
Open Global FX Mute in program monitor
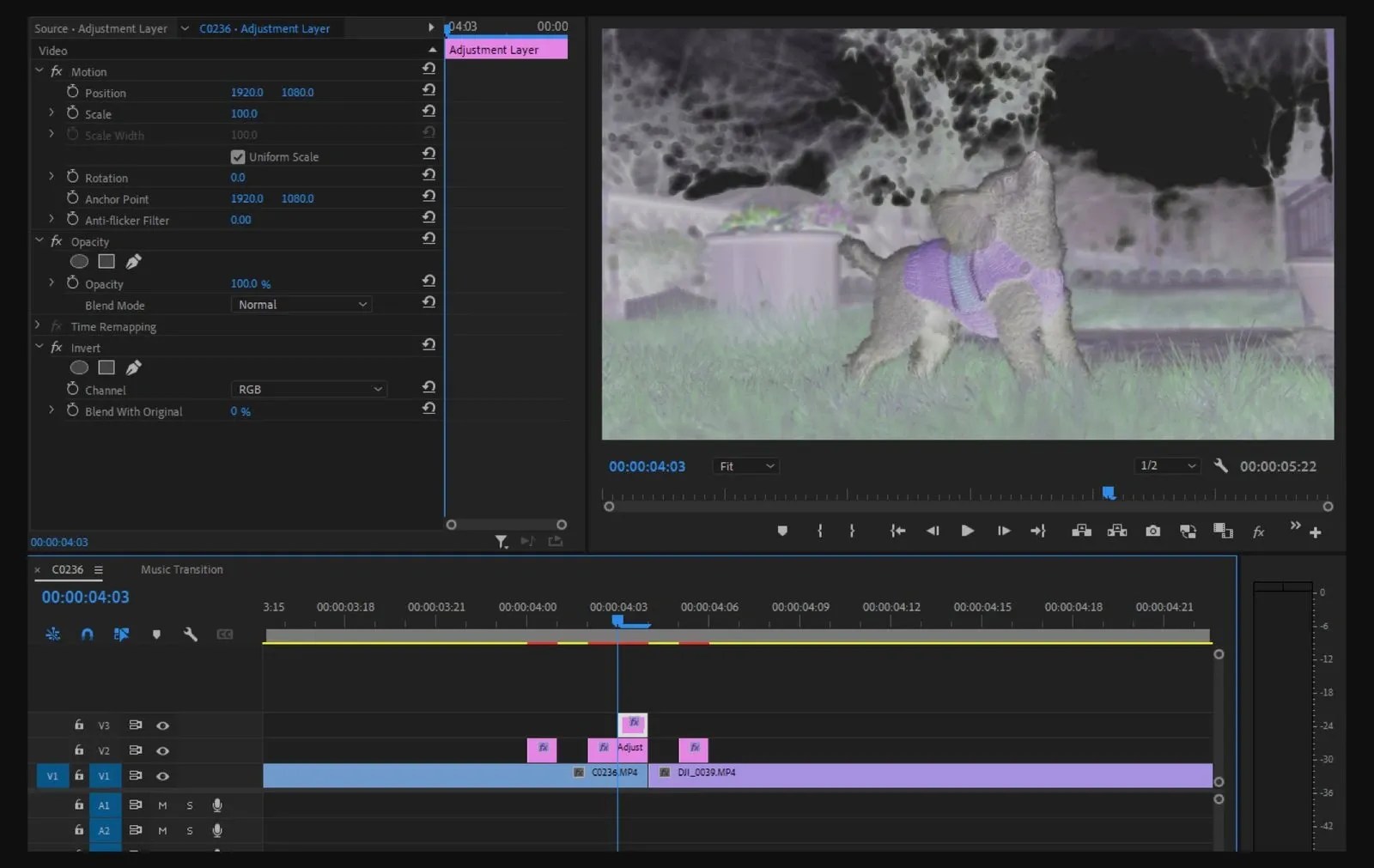point(1258,531)
